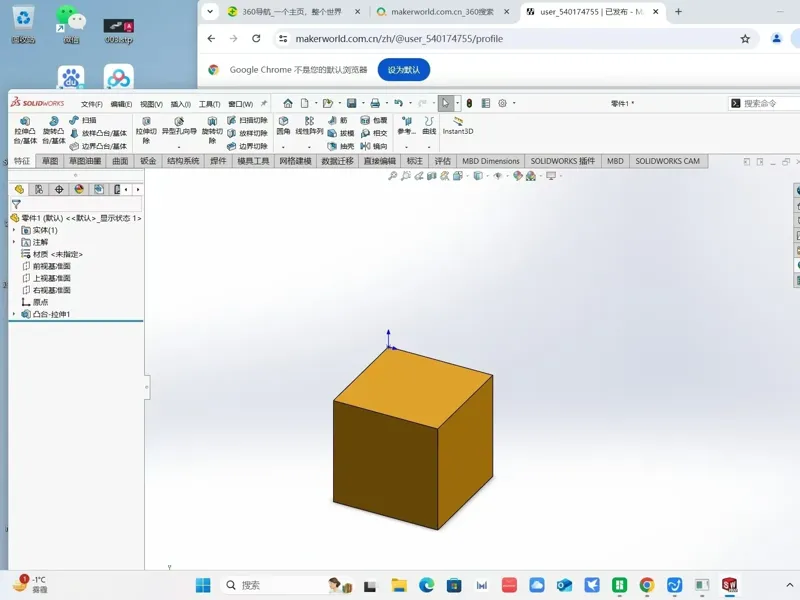Open the options gear dropdown arrow
The width and height of the screenshot is (800, 600).
[514, 103]
